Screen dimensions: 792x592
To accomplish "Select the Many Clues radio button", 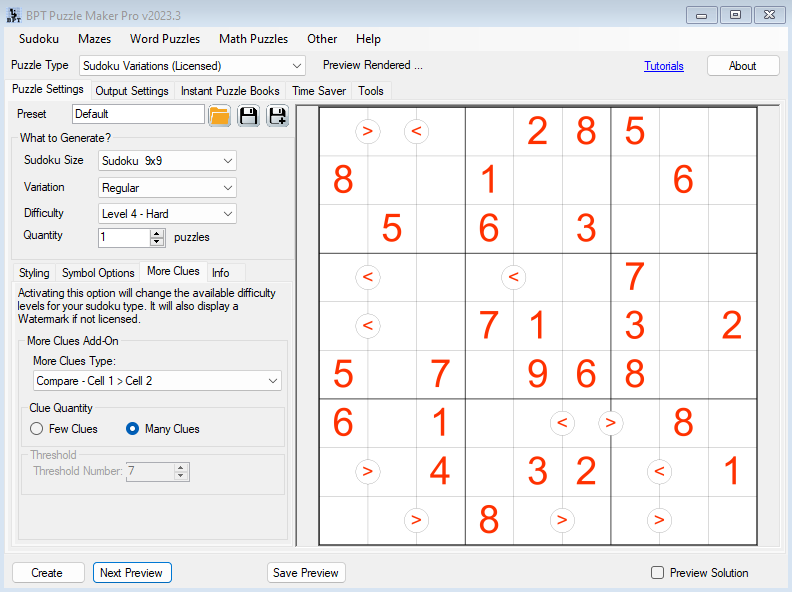I will coord(133,429).
